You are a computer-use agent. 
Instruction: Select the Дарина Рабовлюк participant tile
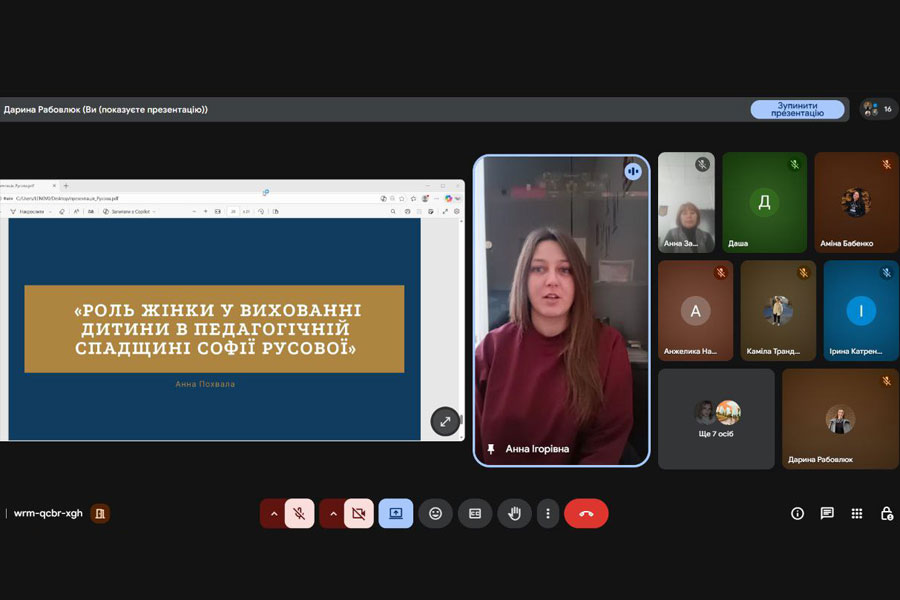(840, 419)
